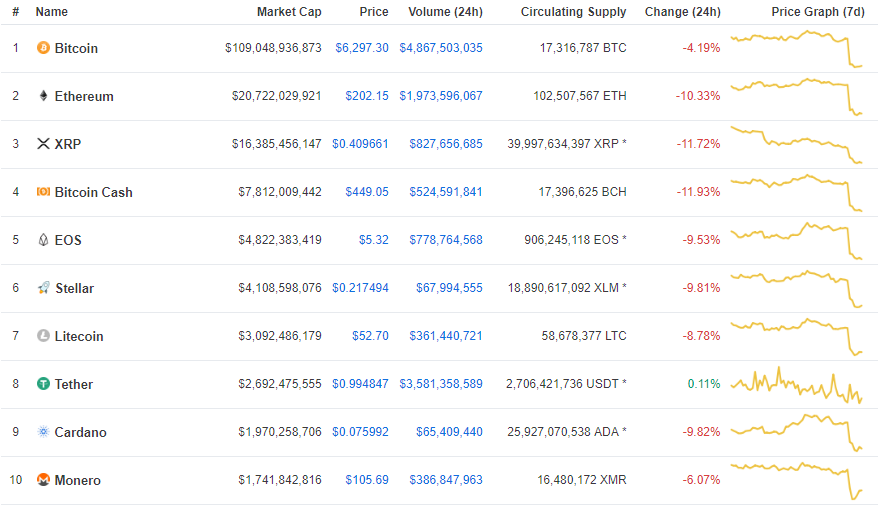Click XRP volume $827,656,685
Viewport: 878px width, 506px height.
pos(446,144)
